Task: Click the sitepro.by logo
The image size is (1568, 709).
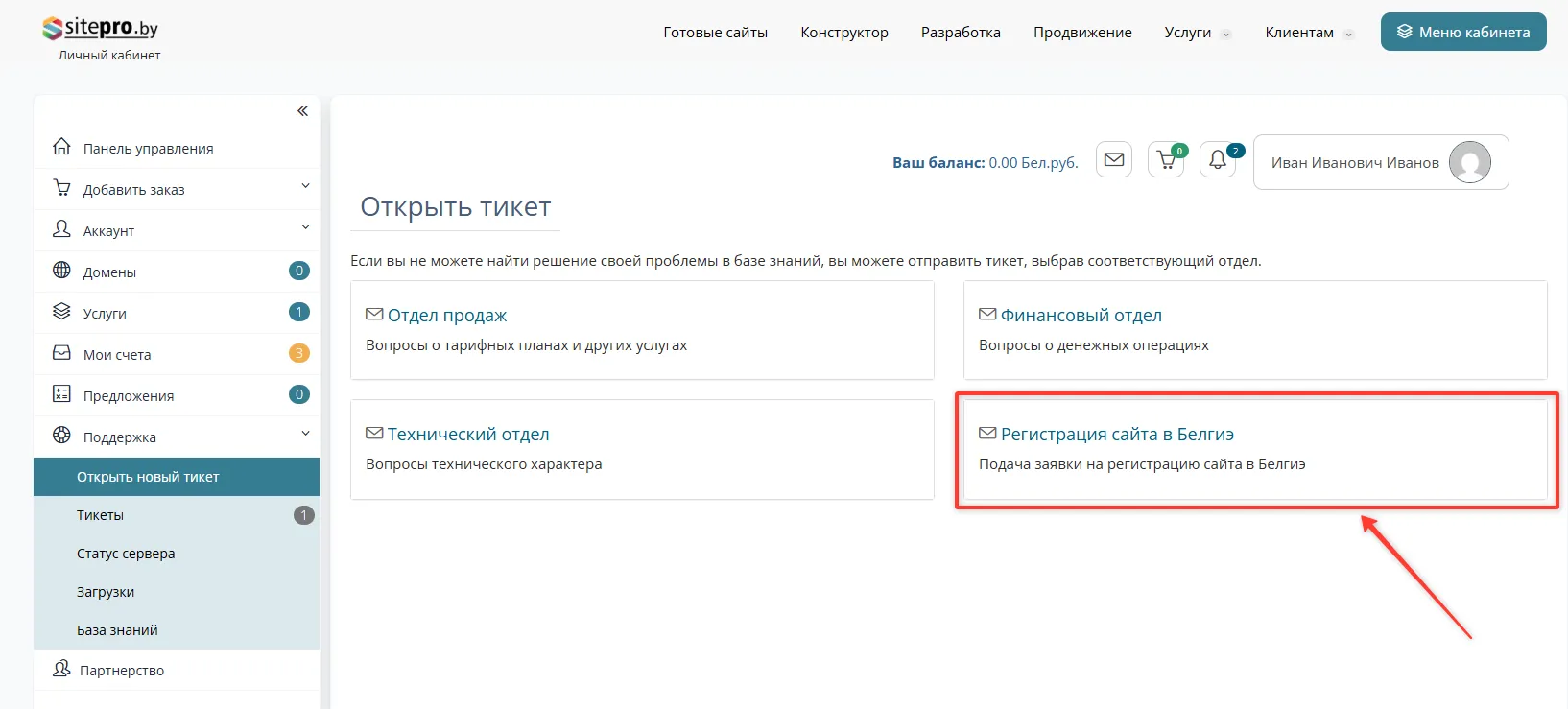Action: 101,29
